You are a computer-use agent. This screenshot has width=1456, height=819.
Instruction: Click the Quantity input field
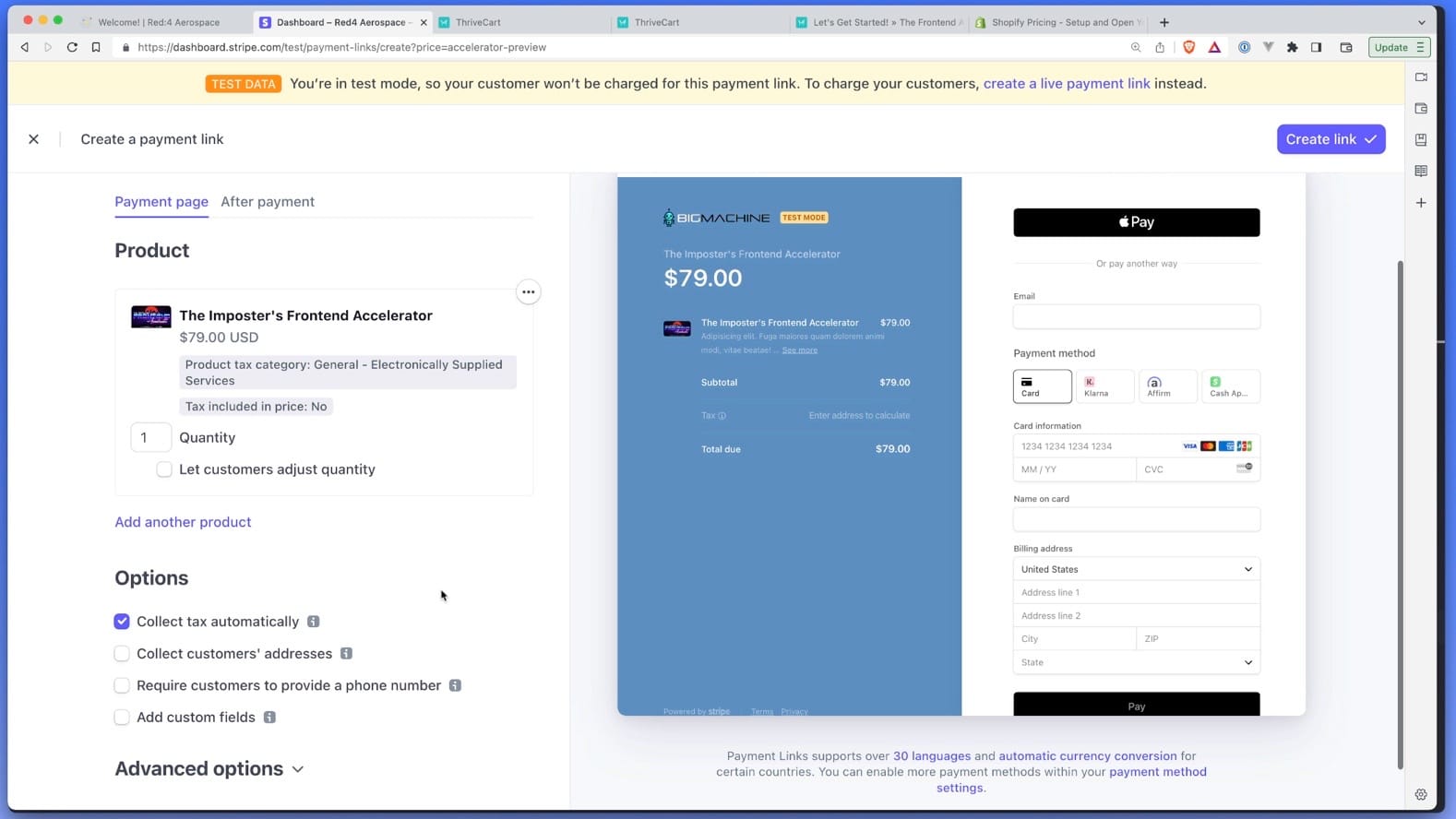[x=150, y=437]
